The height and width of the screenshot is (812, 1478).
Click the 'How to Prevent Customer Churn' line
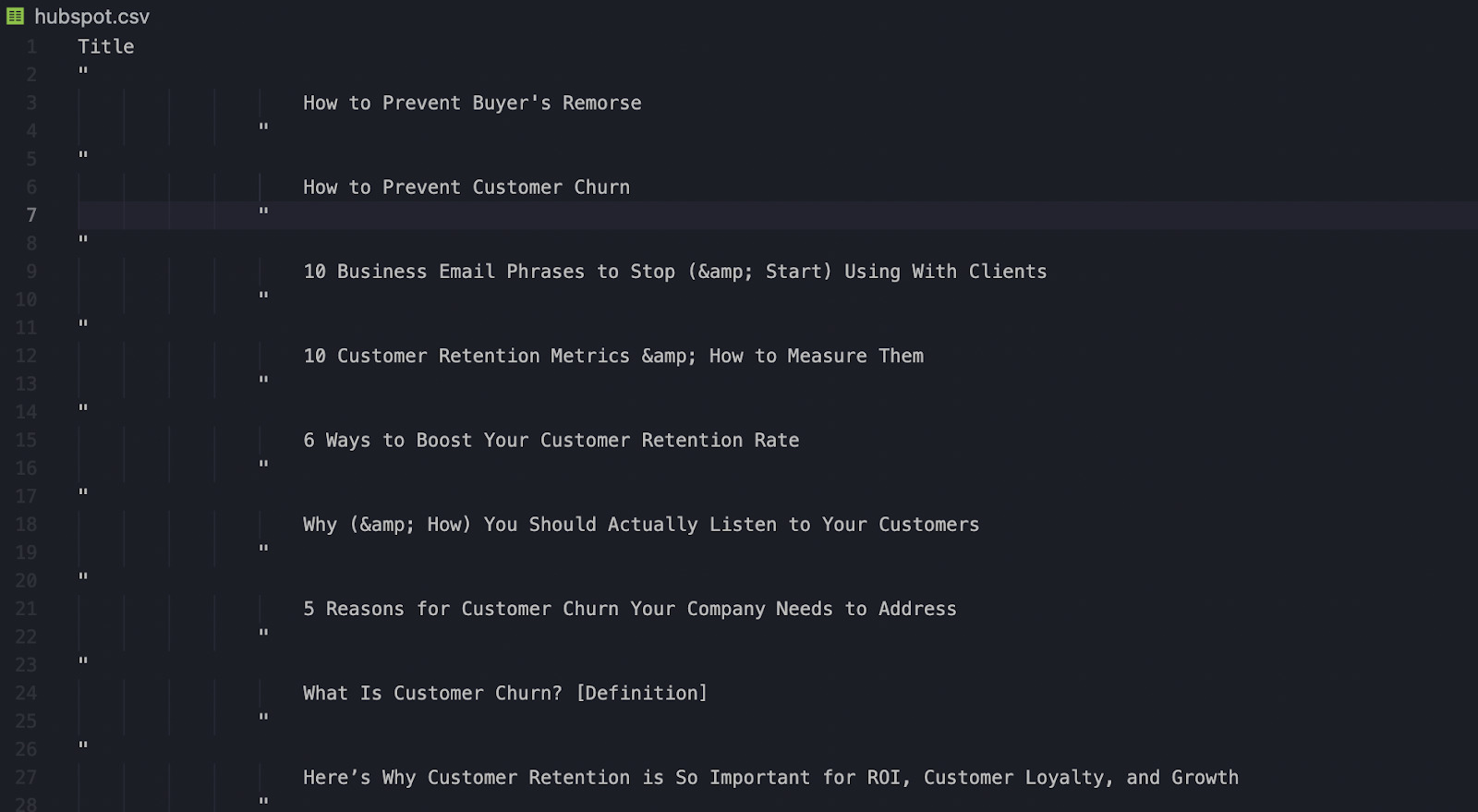pos(466,187)
